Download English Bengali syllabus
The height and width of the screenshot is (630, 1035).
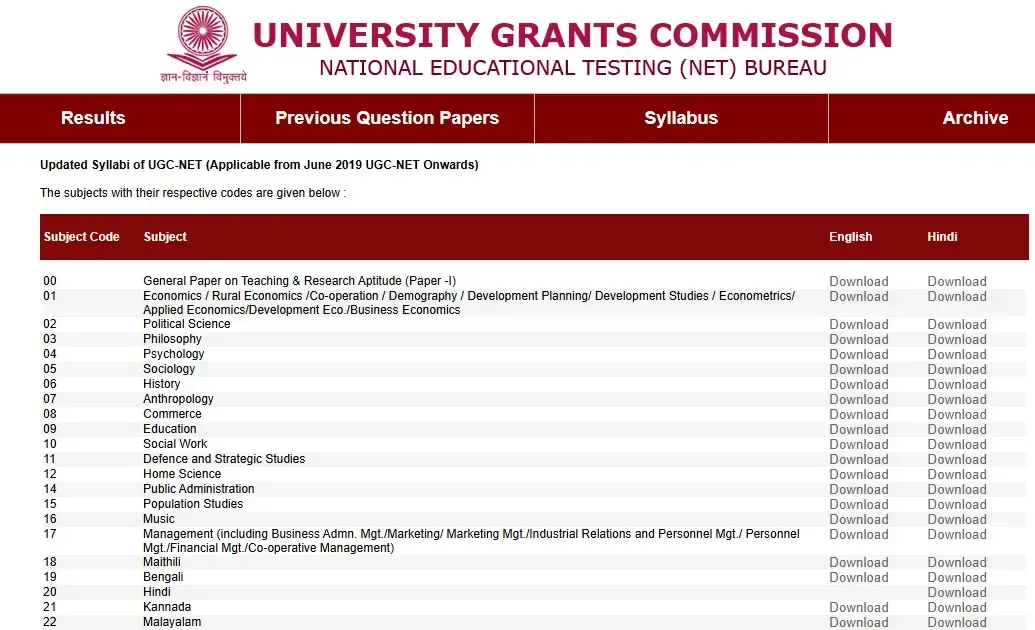859,578
